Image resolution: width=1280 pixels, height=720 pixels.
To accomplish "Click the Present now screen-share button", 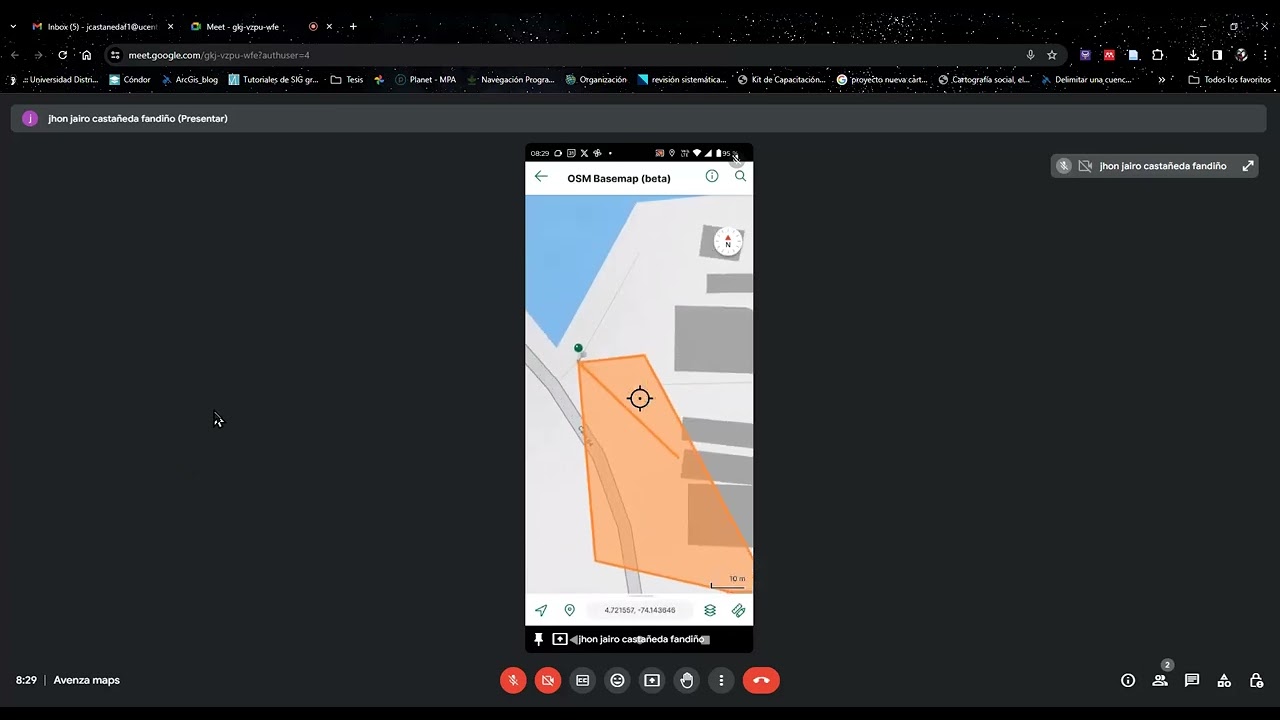I will [652, 680].
